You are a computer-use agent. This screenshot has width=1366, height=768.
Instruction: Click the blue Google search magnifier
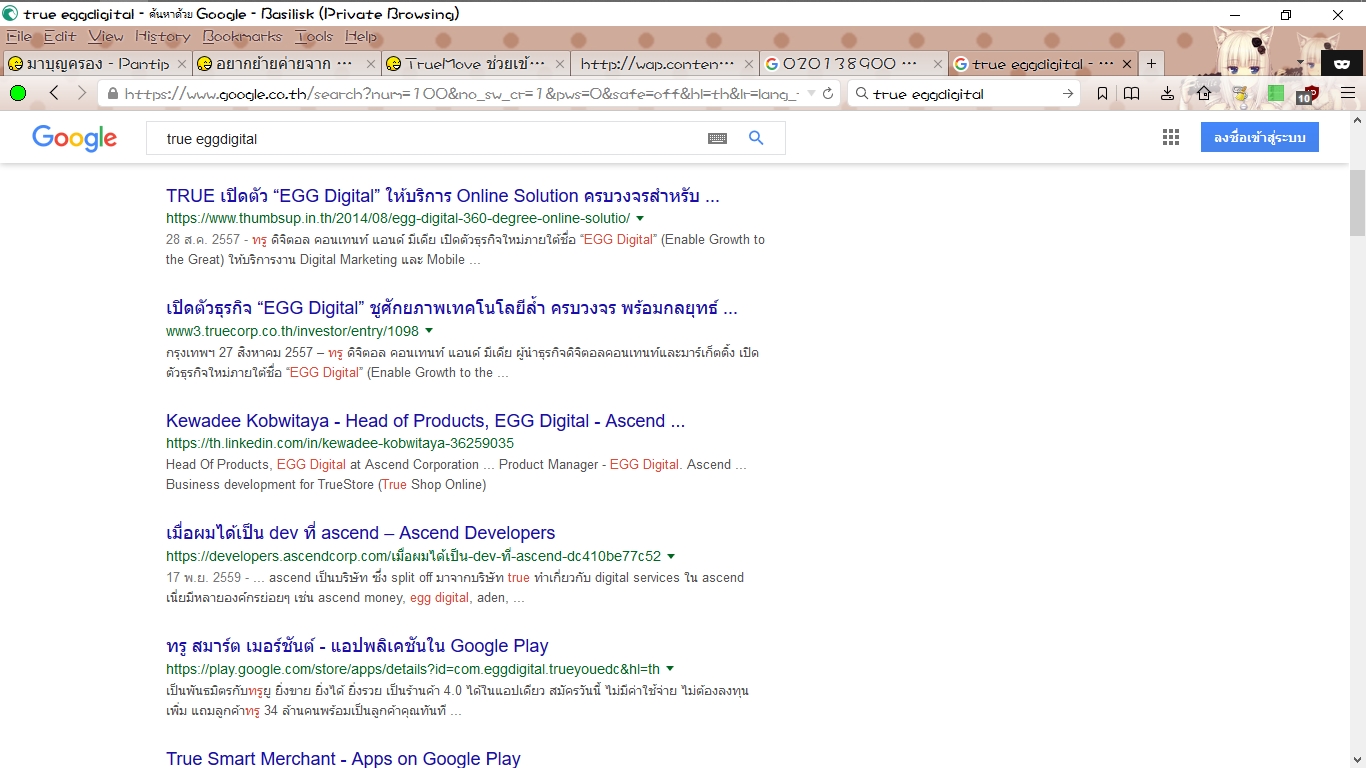756,138
